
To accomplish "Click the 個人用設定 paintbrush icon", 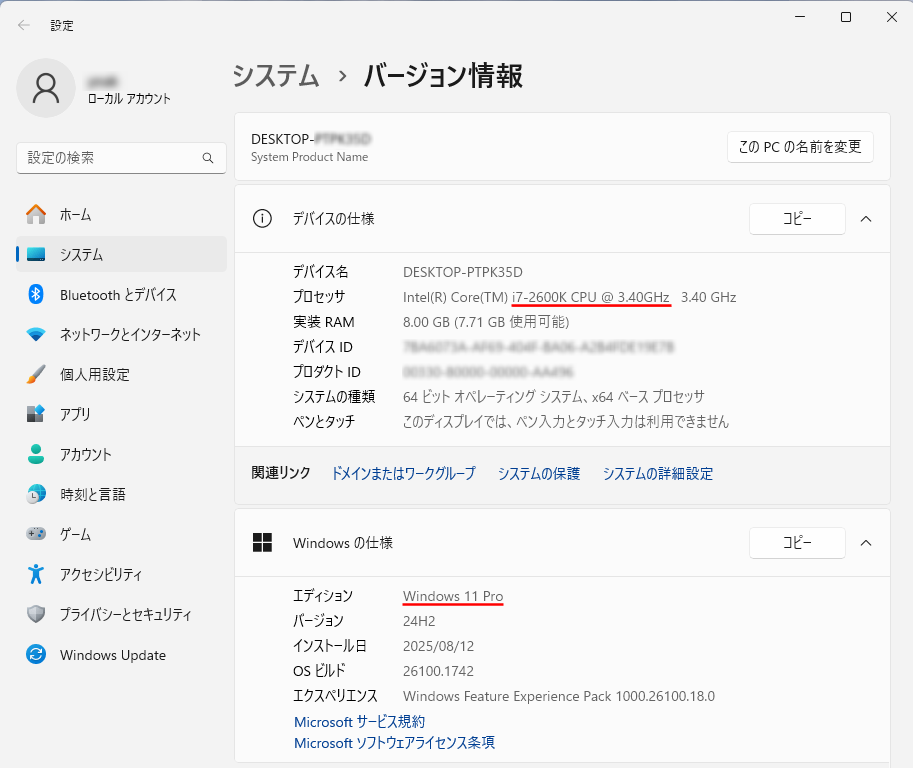I will tap(36, 374).
